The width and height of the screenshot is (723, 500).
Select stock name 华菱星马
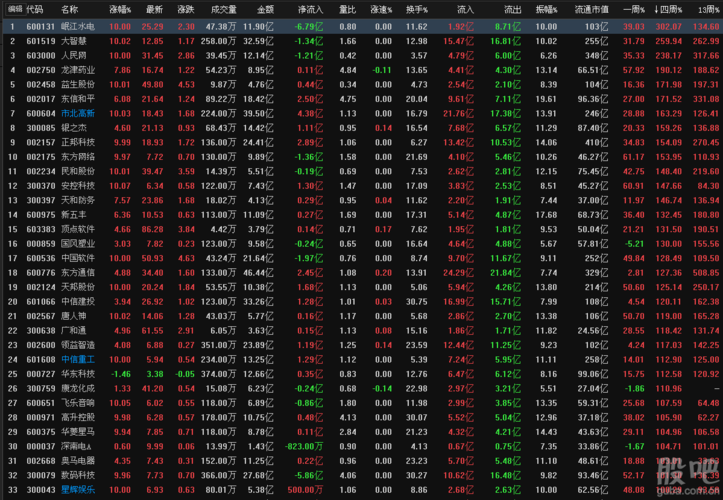click(x=78, y=432)
